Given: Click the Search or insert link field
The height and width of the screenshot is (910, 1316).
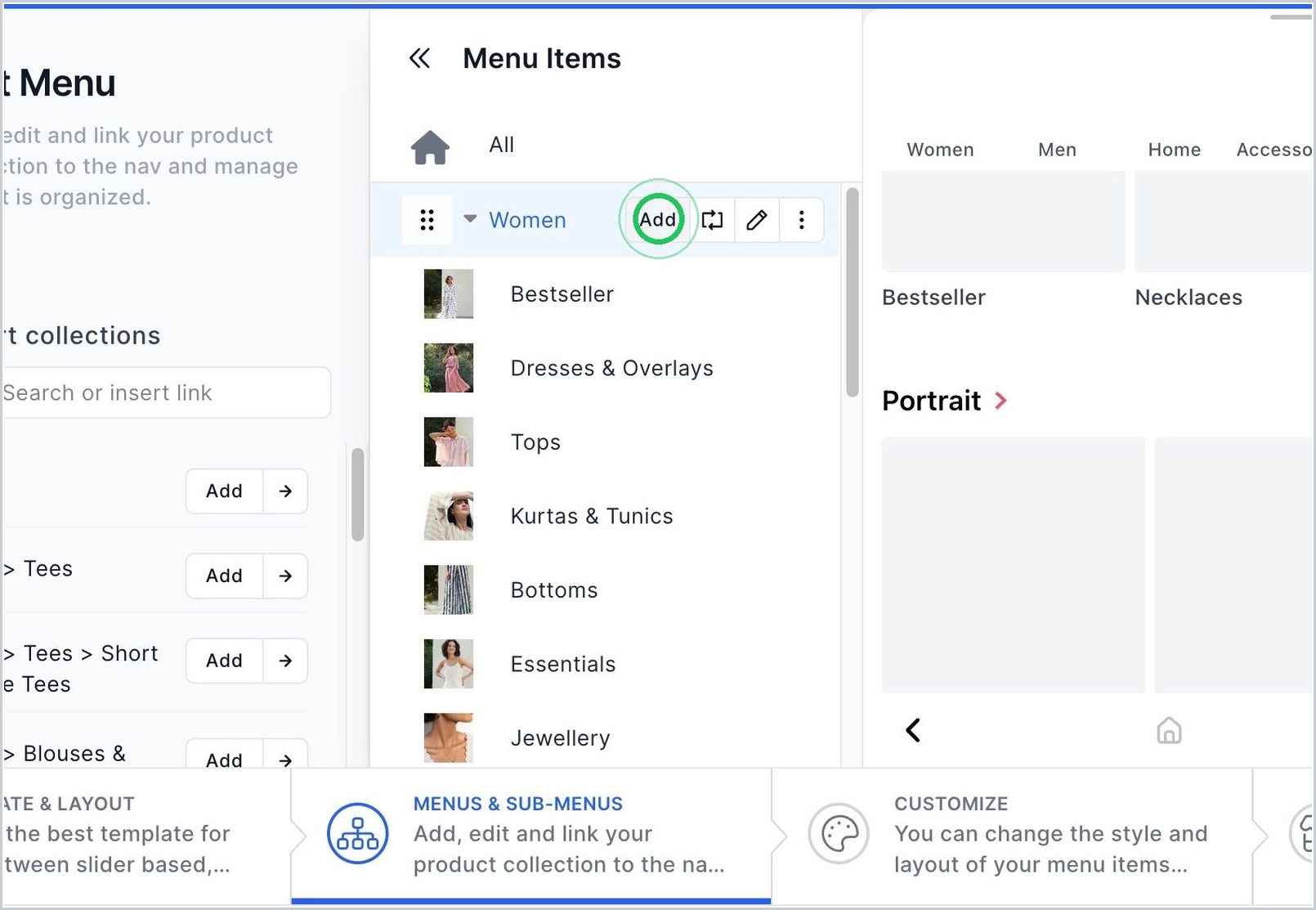Looking at the screenshot, I should point(165,392).
